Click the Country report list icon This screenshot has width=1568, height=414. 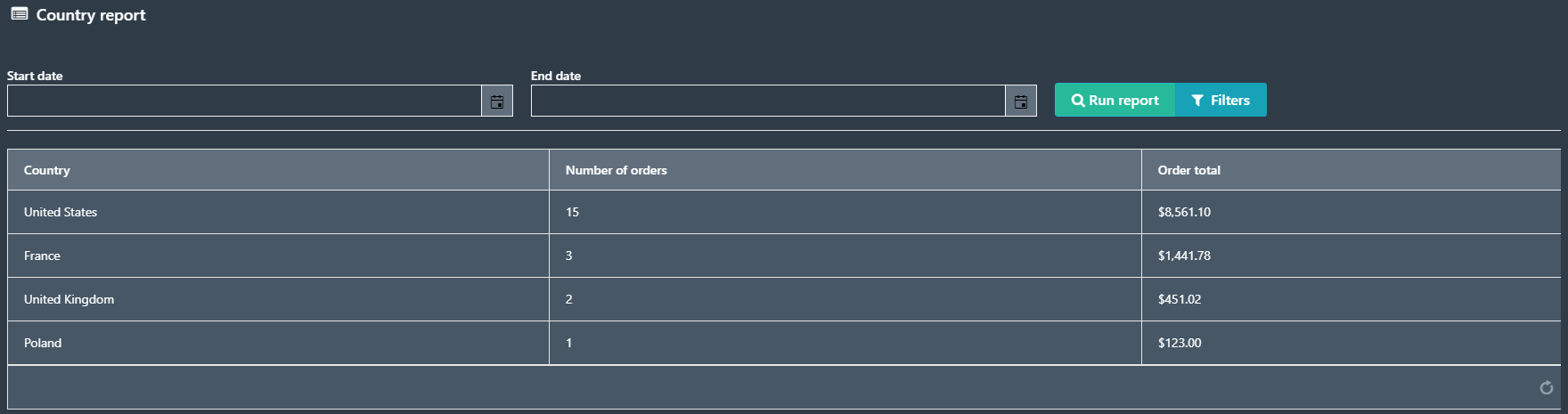click(20, 14)
